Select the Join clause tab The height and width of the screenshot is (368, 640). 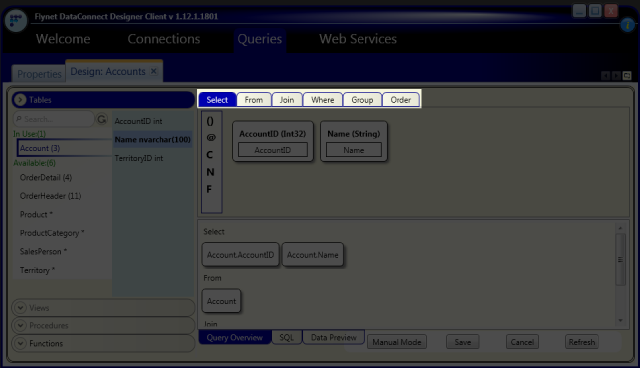pyautogui.click(x=287, y=100)
